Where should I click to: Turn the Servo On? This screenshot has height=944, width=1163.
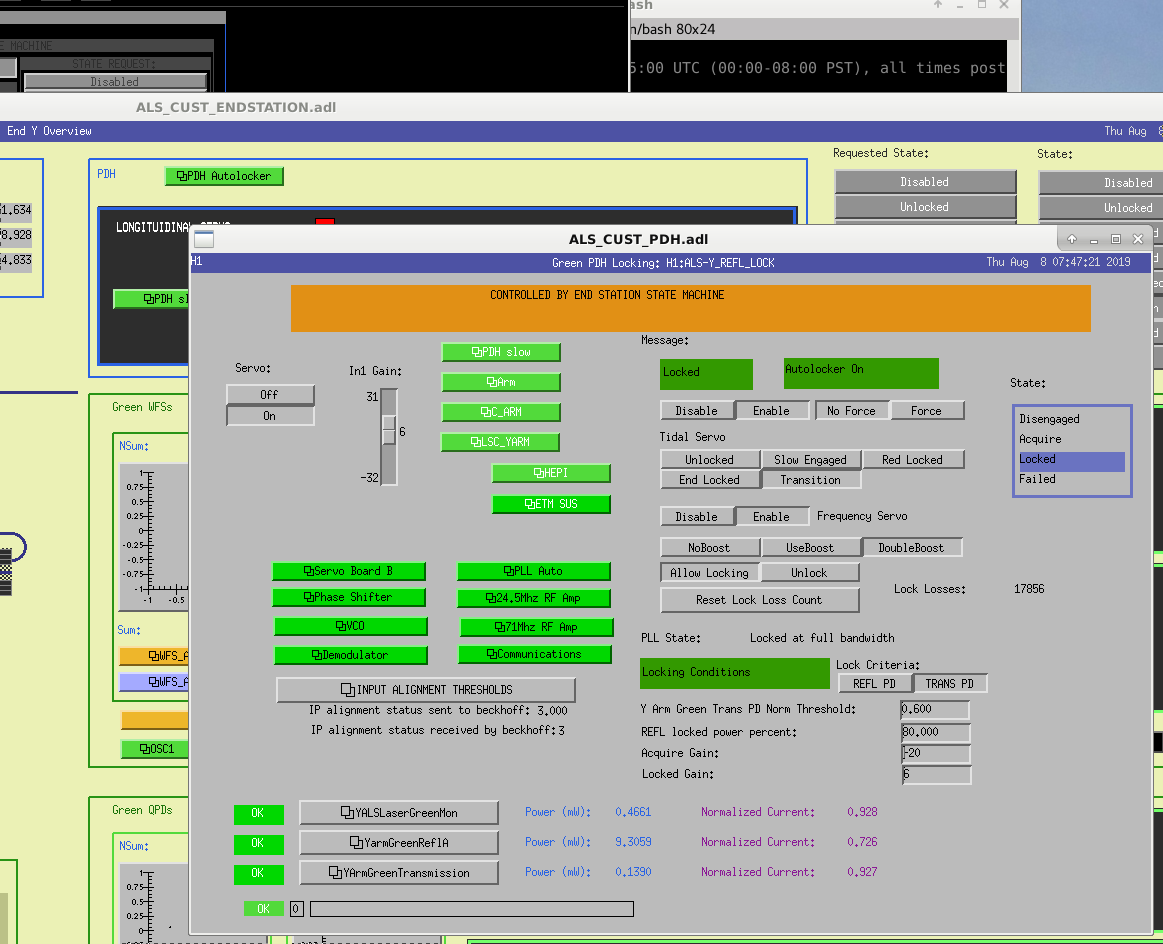(270, 416)
